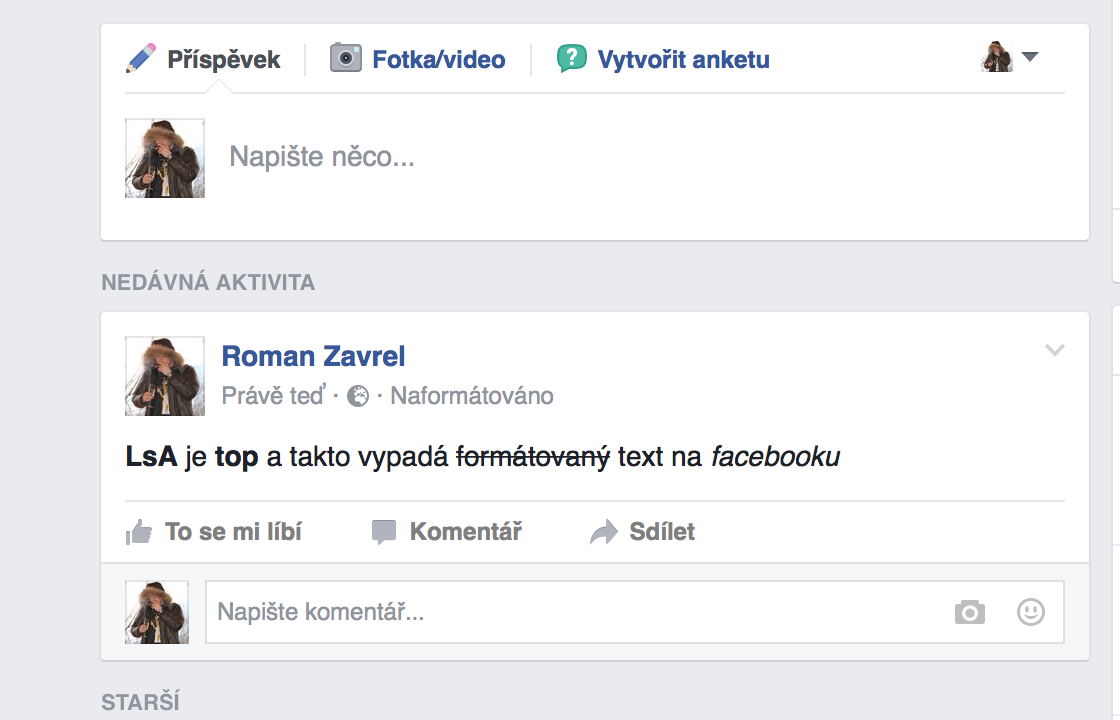Click the green question mark poll icon

pos(572,58)
